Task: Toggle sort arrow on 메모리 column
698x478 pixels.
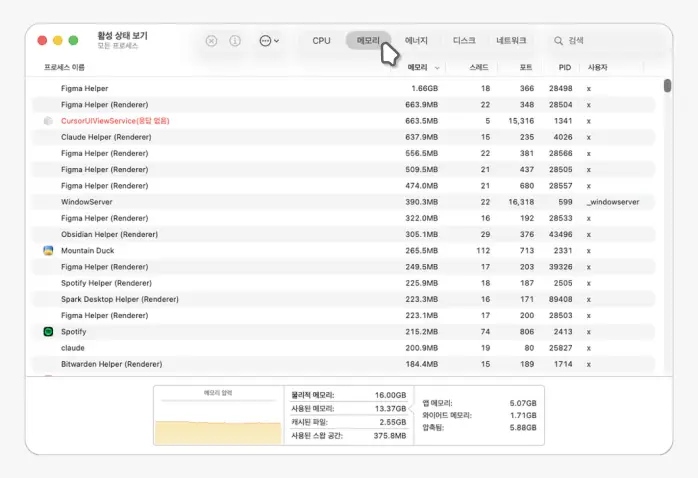Action: tap(437, 68)
